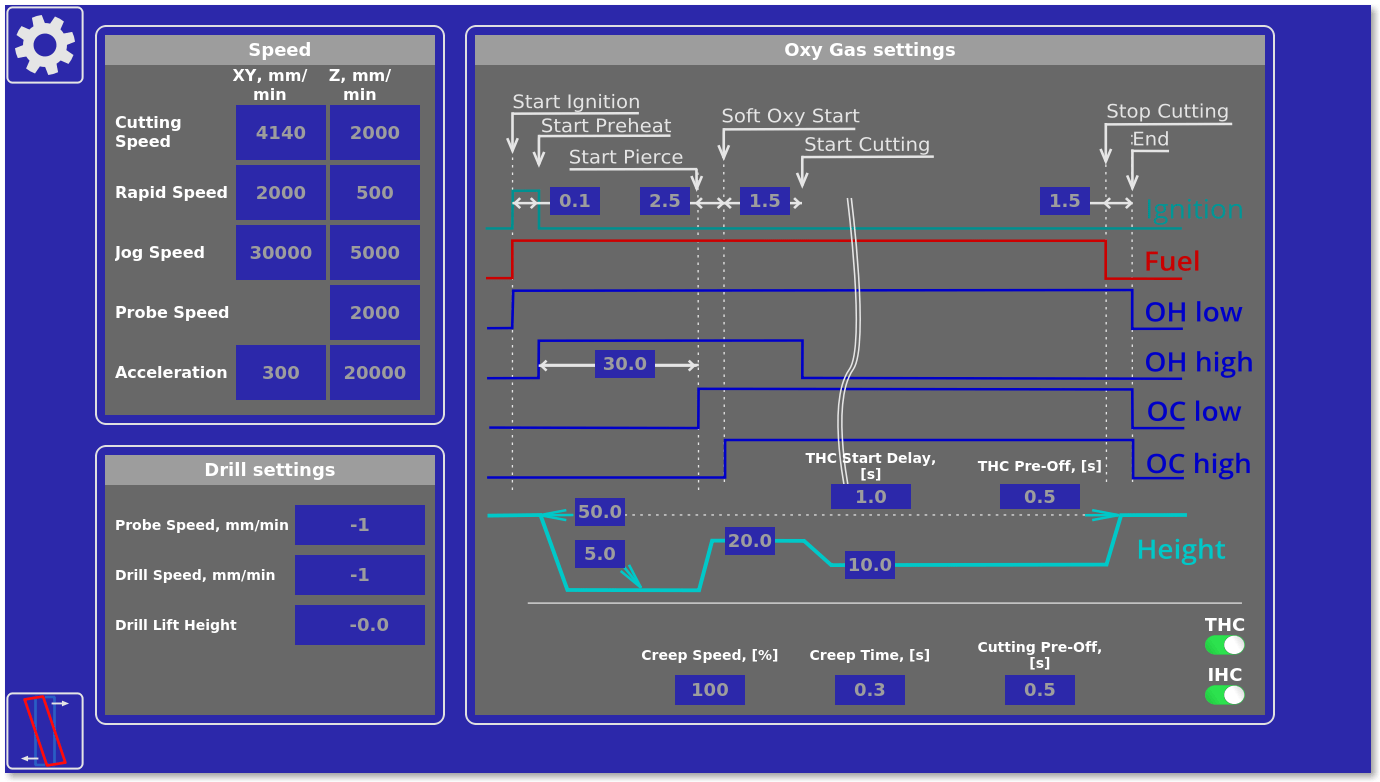Edit the Drill Lift Height value
This screenshot has width=1380, height=782.
tap(359, 625)
